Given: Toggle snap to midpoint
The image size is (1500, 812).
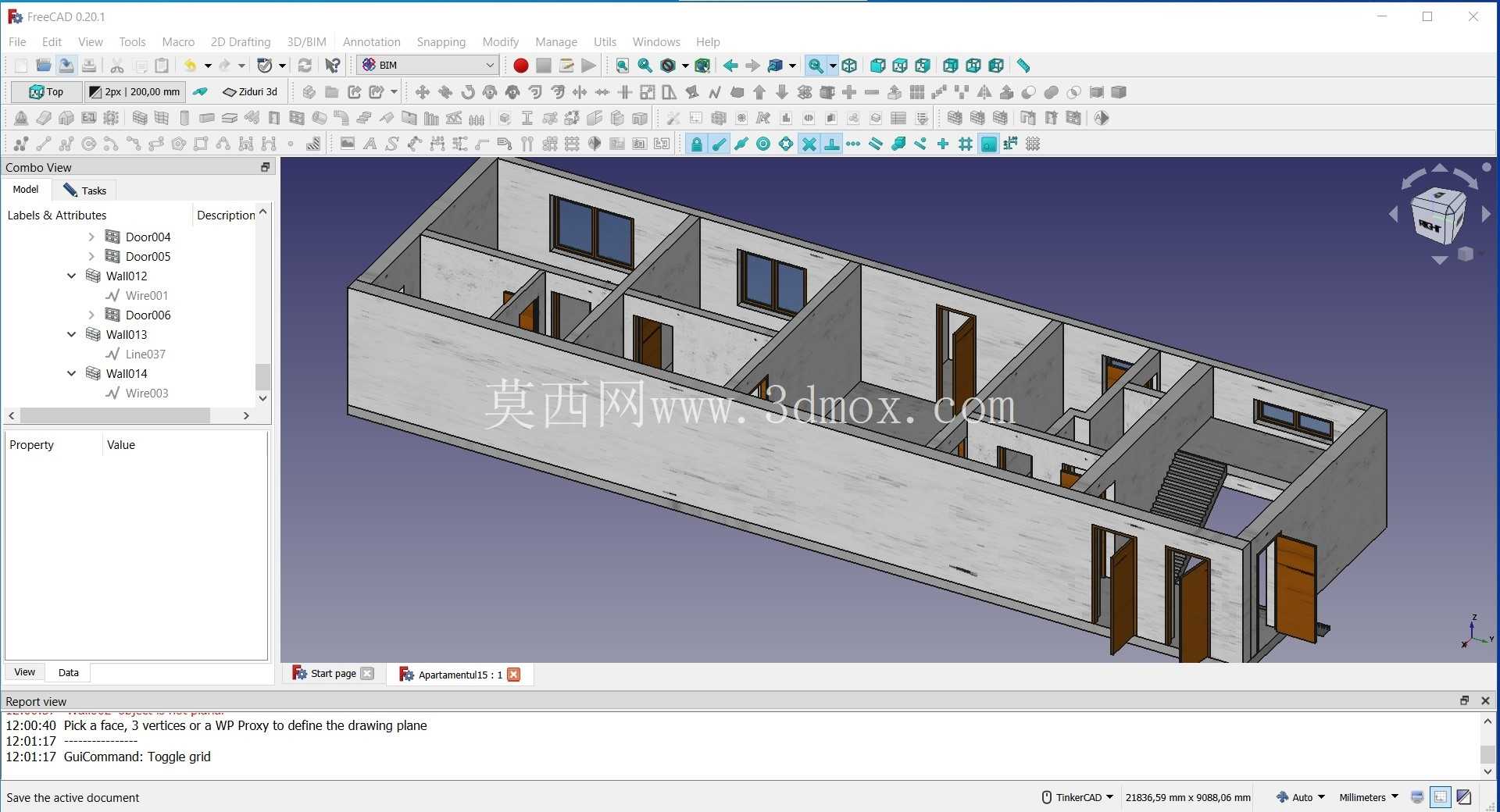Looking at the screenshot, I should click(x=741, y=144).
